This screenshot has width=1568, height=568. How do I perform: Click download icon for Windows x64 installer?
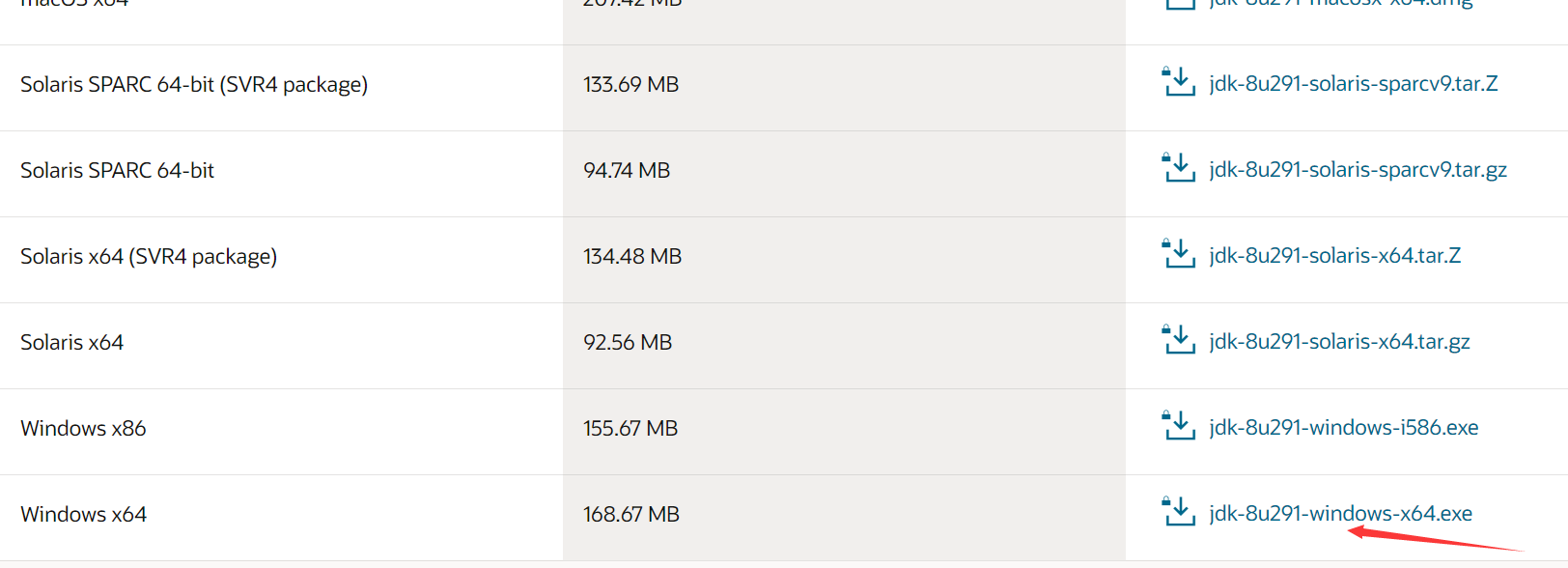(x=1179, y=513)
